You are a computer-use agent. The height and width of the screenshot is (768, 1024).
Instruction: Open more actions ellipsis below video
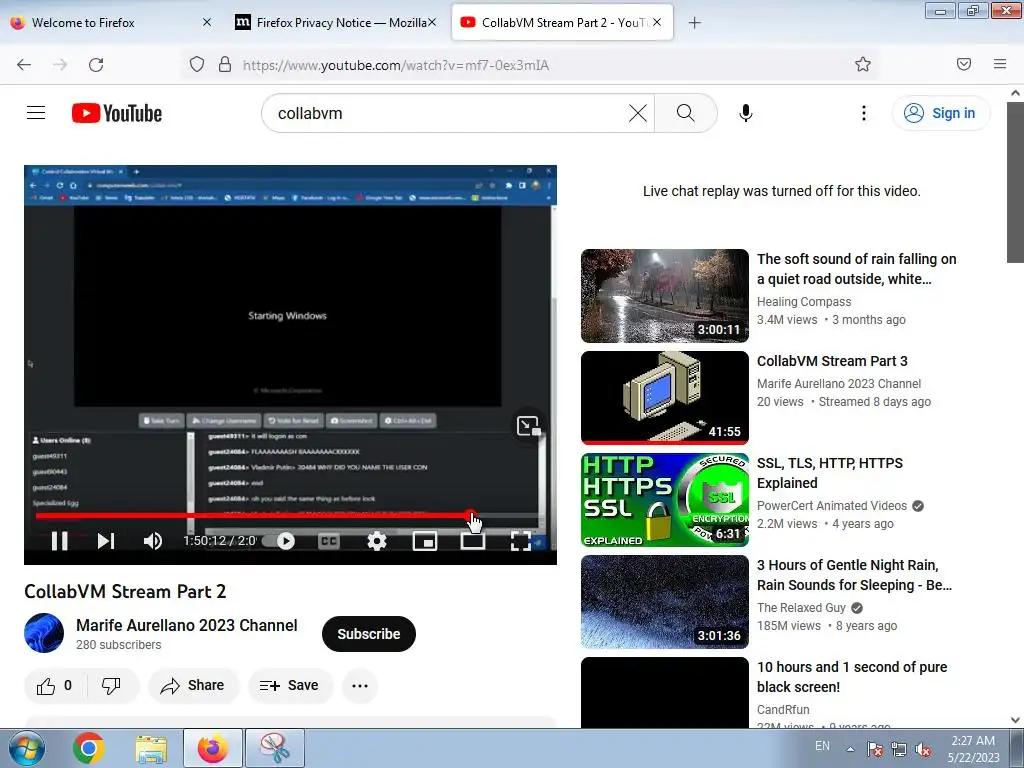click(360, 686)
